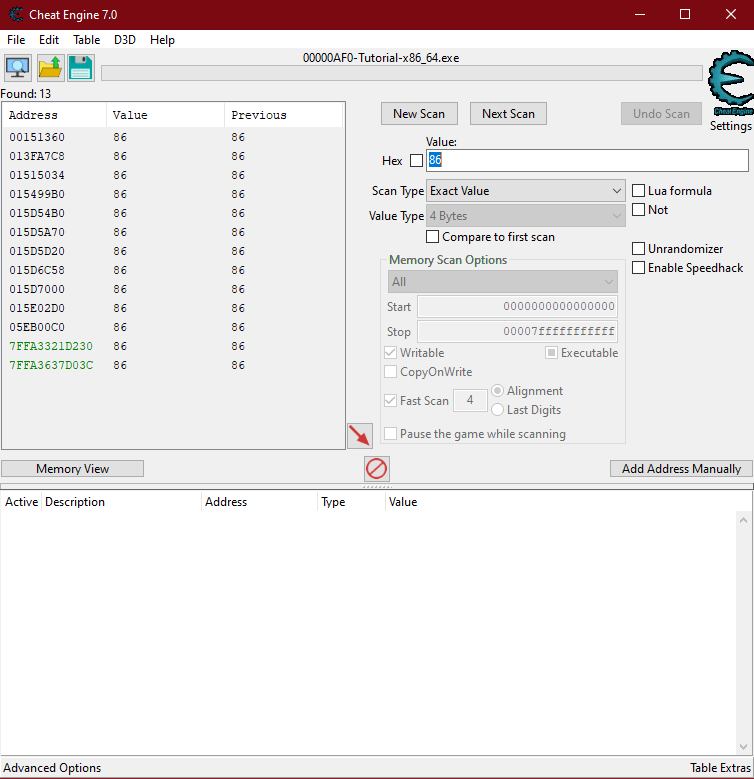
Task: Start a New Scan
Action: (x=419, y=114)
